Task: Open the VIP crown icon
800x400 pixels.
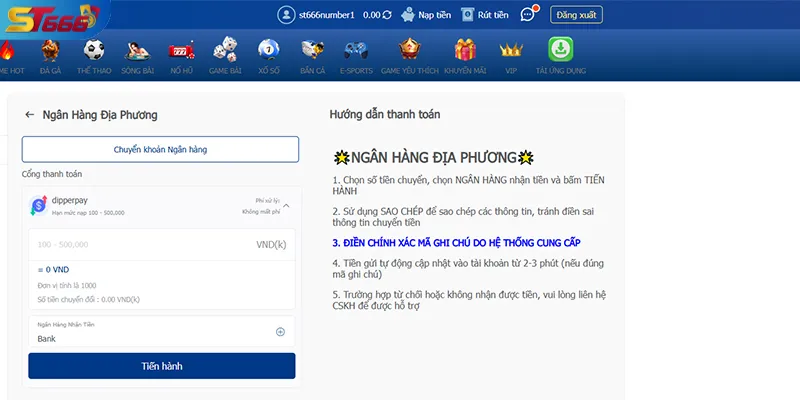Action: coord(511,50)
